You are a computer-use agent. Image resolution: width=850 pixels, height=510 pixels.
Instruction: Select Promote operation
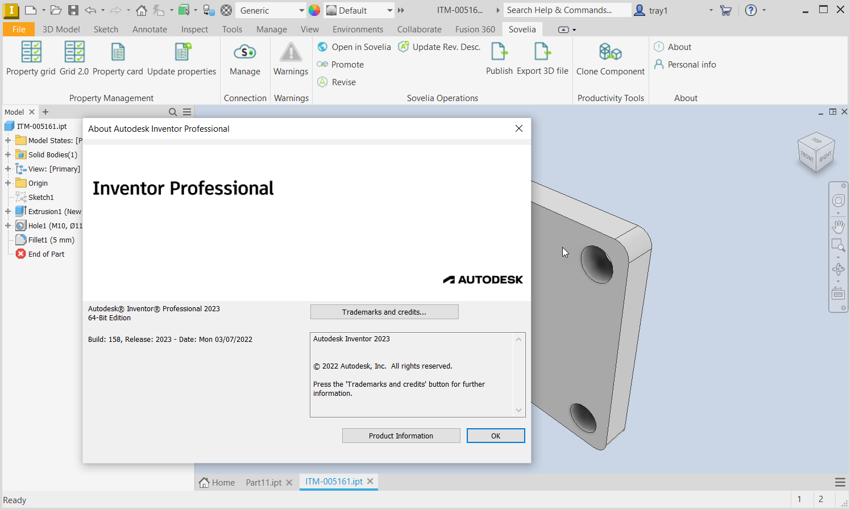[x=340, y=64]
